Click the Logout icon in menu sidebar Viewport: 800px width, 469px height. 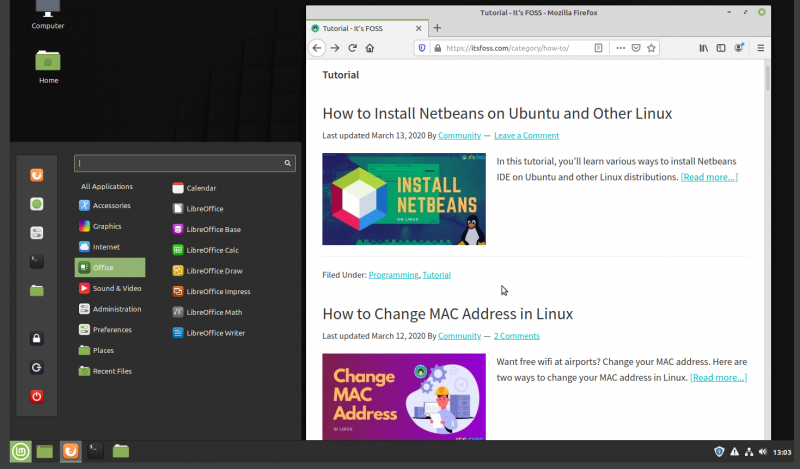[x=37, y=367]
